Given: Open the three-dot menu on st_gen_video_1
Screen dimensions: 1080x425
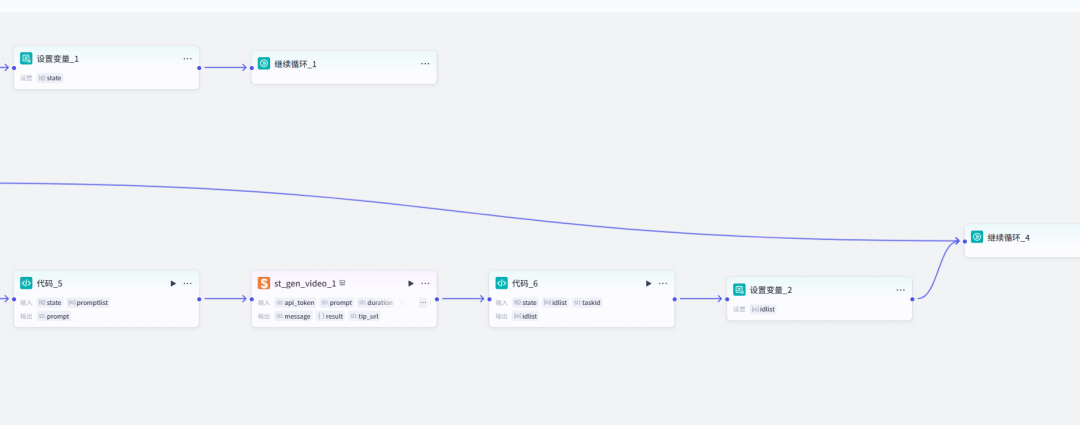Looking at the screenshot, I should pyautogui.click(x=425, y=283).
